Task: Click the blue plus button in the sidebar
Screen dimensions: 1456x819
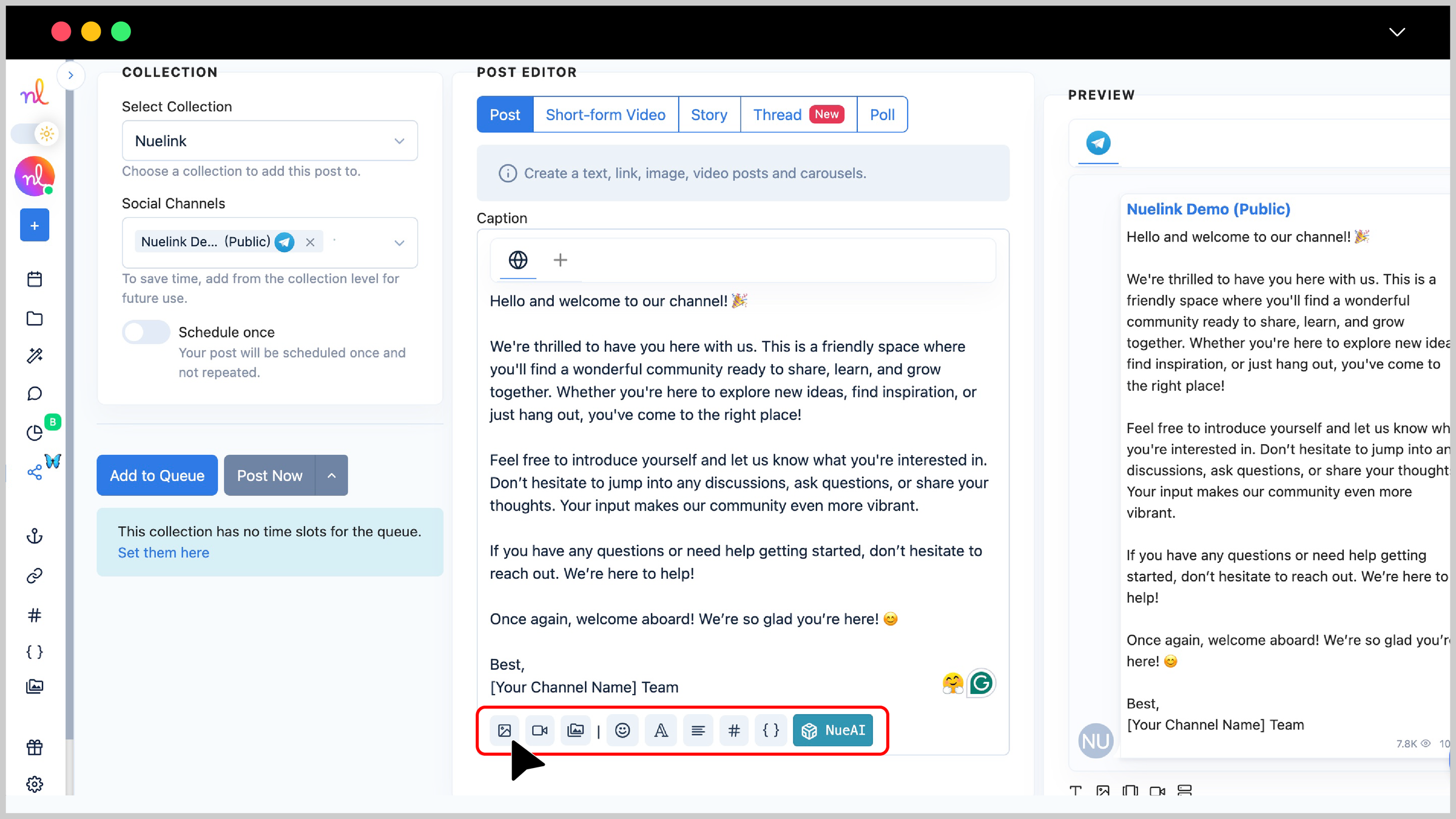Action: pos(35,226)
